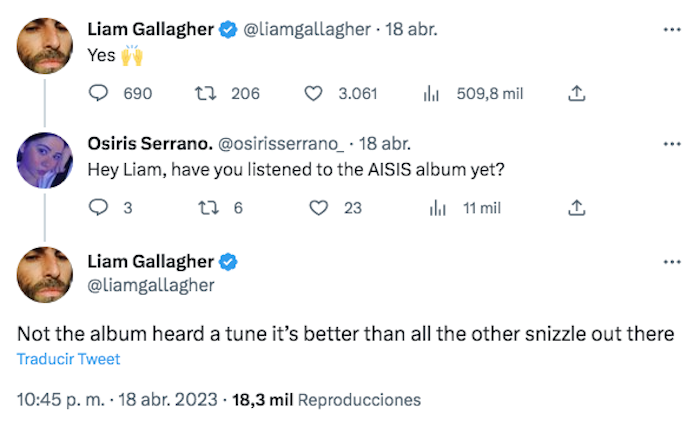
Task: Click Traducir Tweet link
Action: click(x=68, y=359)
